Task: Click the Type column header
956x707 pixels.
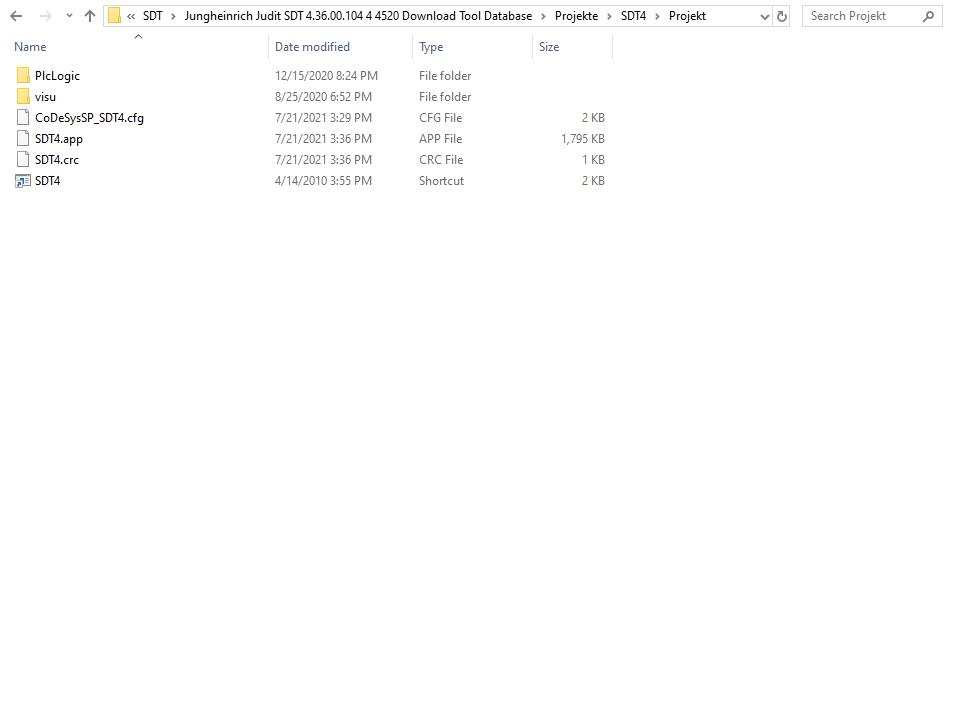Action: 430,46
